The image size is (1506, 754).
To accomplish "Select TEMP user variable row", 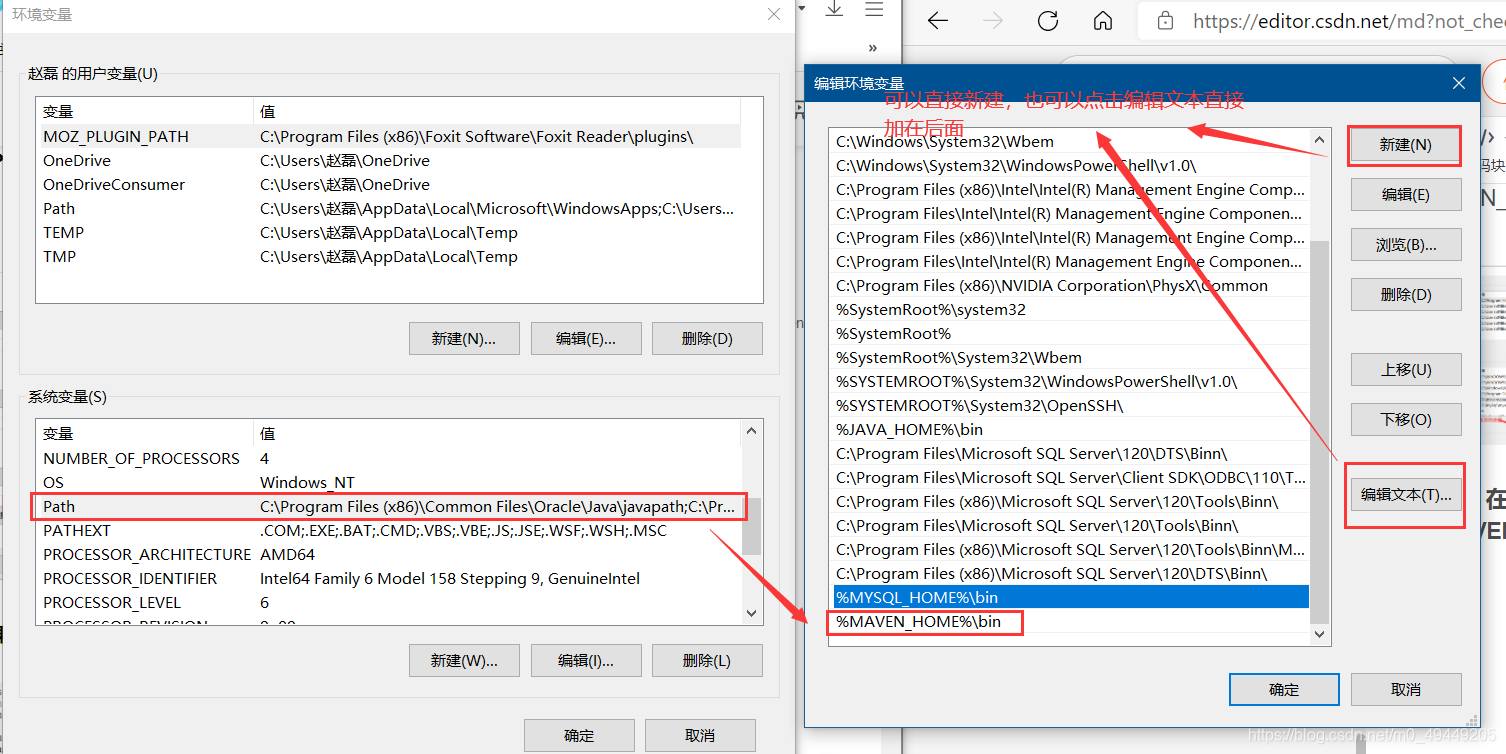I will [390, 233].
